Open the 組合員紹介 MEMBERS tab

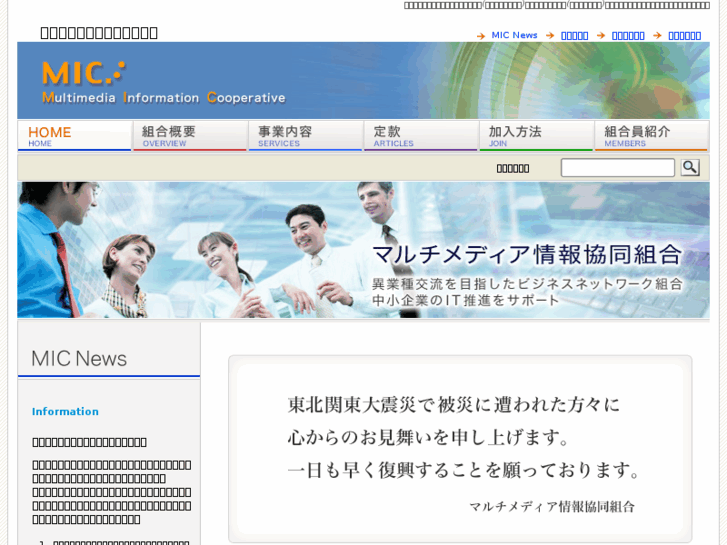[651, 136]
